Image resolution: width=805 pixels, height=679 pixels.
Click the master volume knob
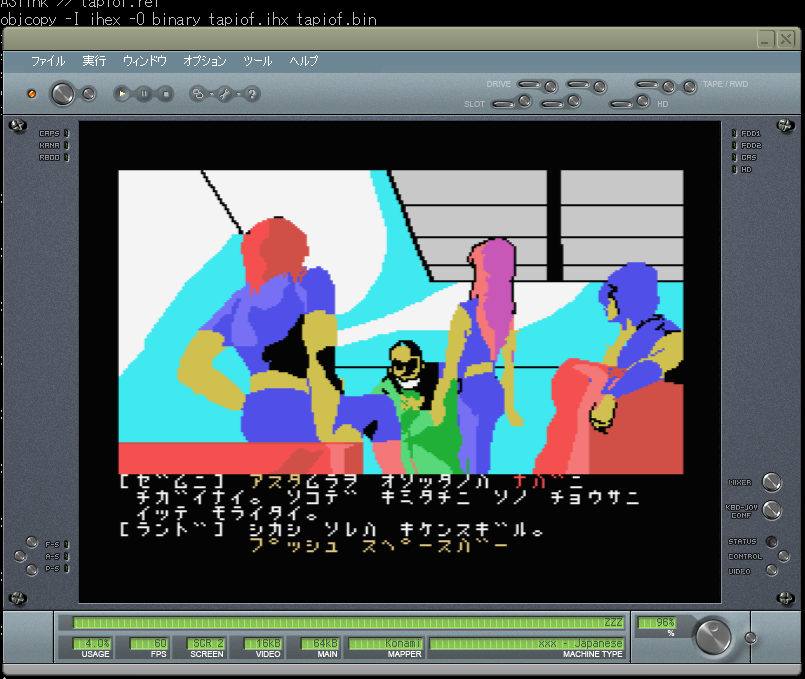point(713,636)
